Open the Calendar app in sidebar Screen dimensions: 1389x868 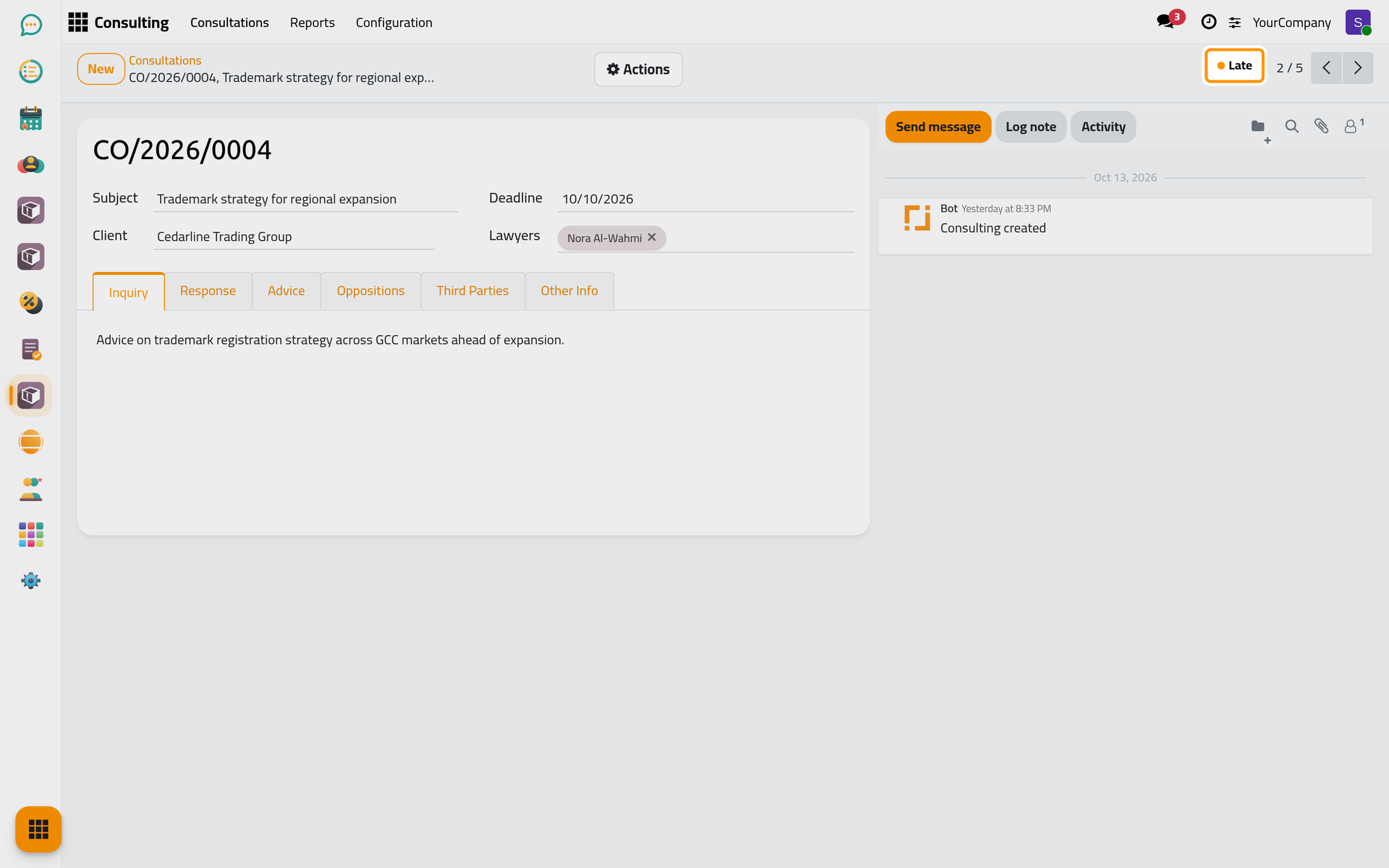click(x=30, y=118)
